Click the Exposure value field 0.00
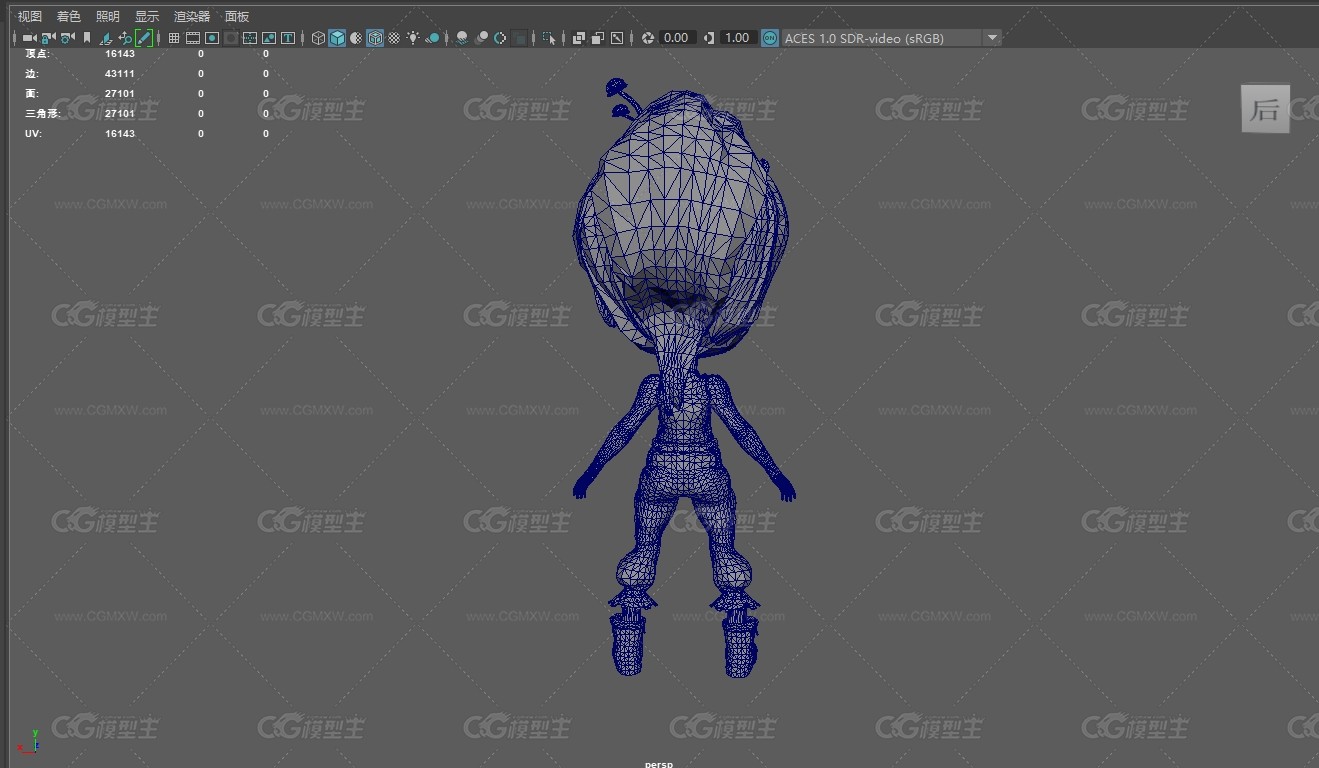1319x768 pixels. [677, 38]
